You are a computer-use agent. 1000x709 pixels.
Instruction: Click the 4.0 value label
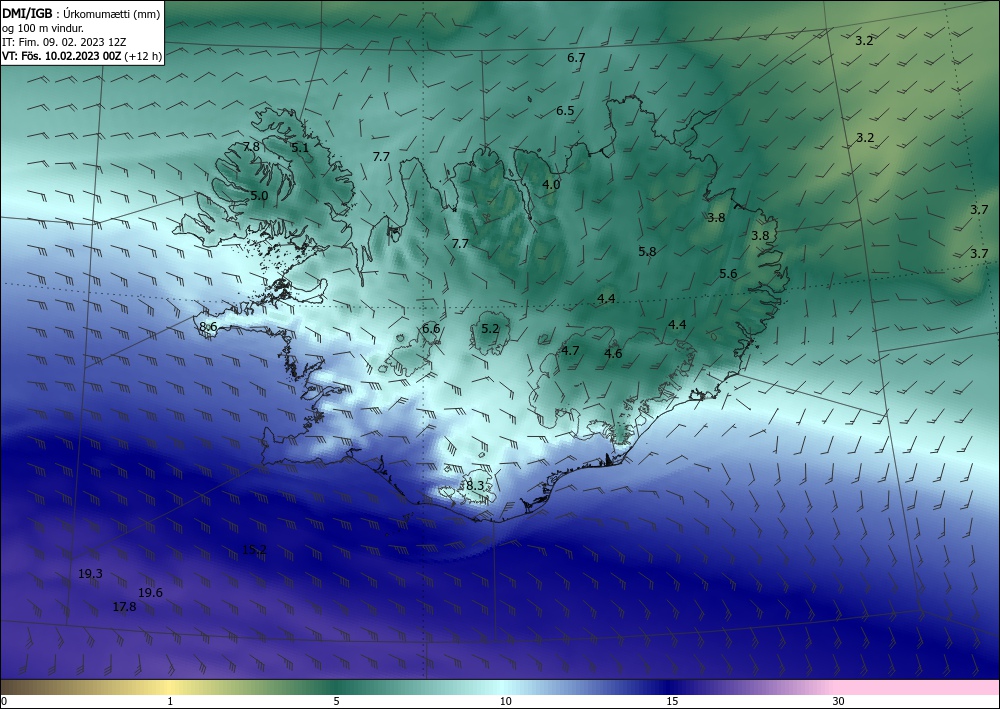tap(551, 185)
